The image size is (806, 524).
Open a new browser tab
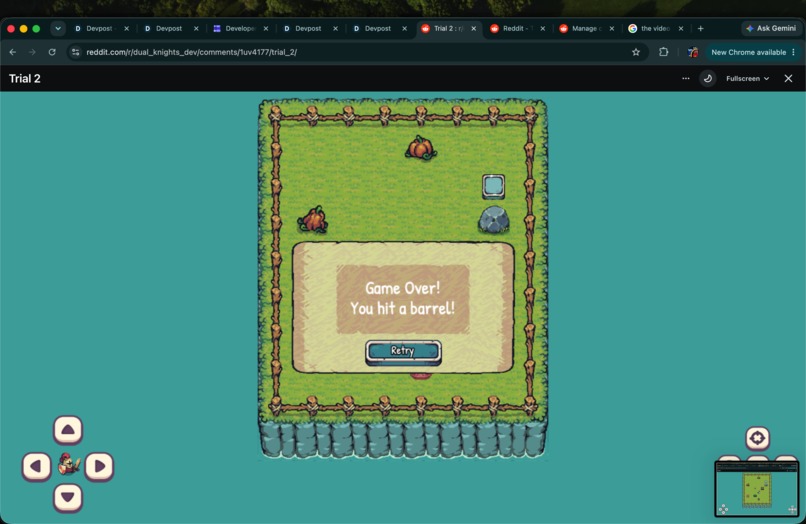tap(700, 28)
